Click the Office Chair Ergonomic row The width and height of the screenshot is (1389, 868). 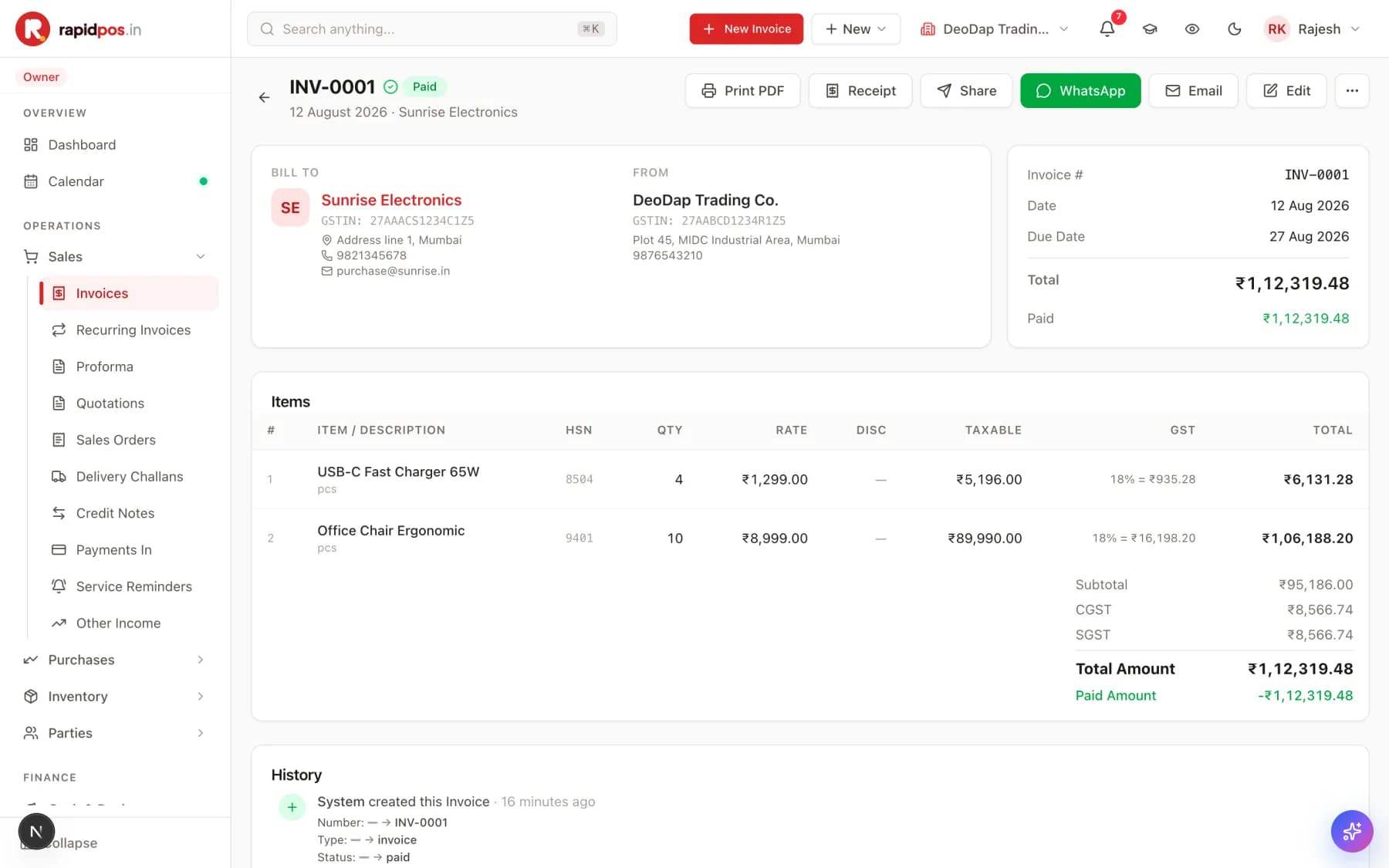coord(810,538)
